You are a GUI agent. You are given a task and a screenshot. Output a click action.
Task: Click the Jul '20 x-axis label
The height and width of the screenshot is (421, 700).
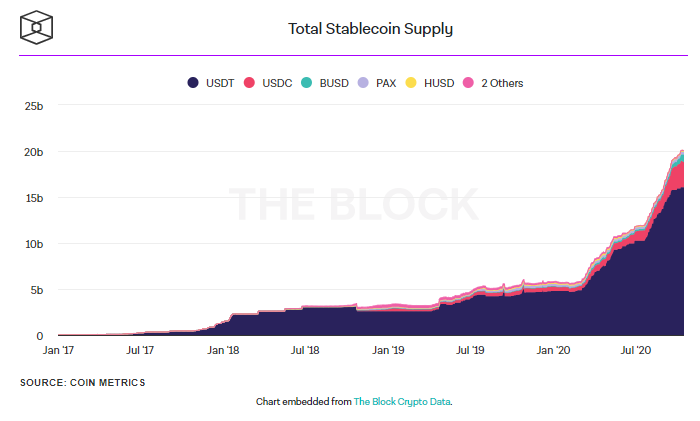pos(637,351)
